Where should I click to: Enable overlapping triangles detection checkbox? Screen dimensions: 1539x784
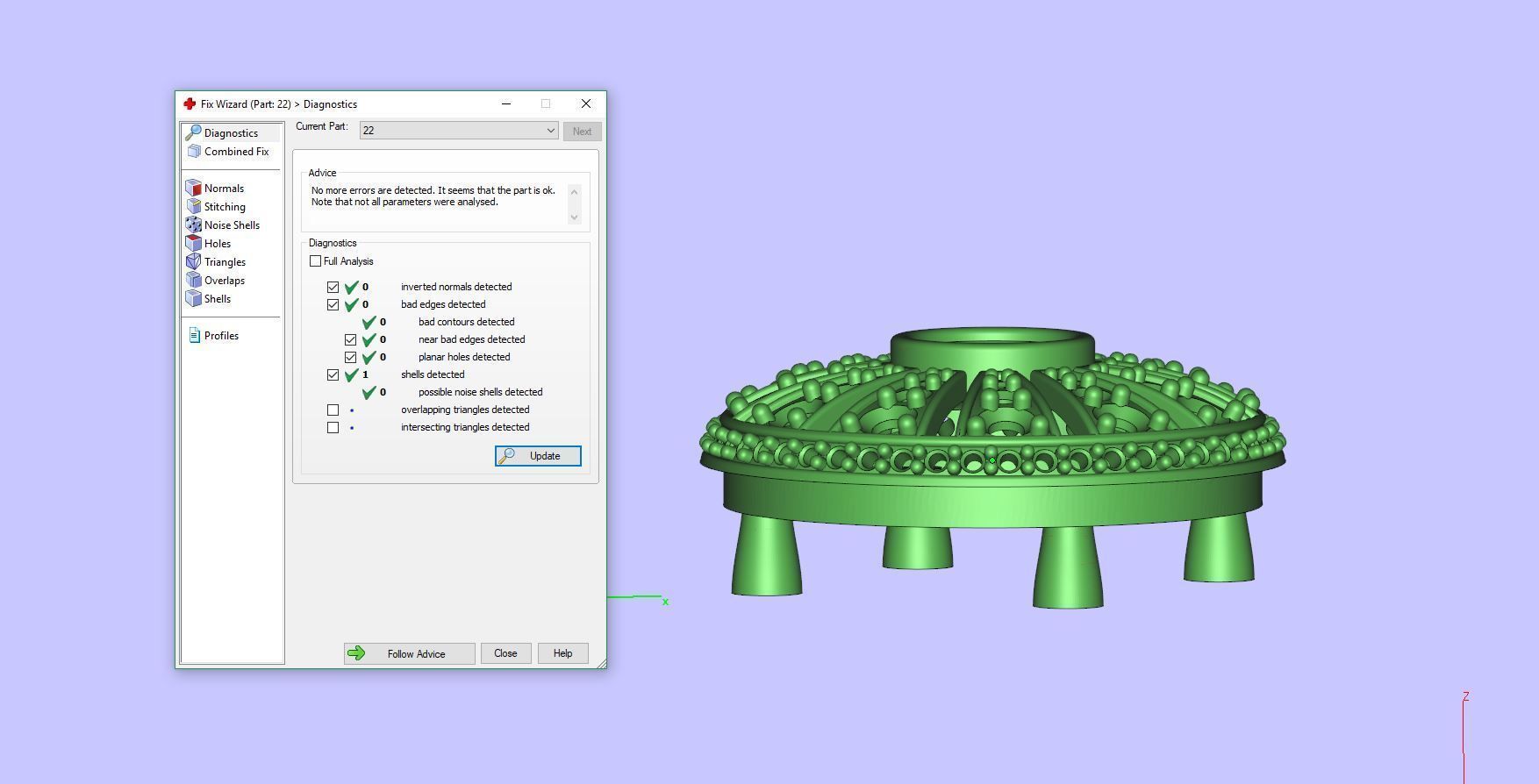coord(333,410)
